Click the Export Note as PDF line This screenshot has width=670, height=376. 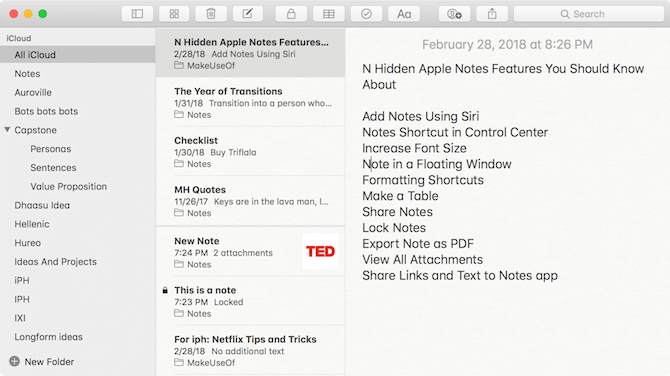tap(418, 244)
